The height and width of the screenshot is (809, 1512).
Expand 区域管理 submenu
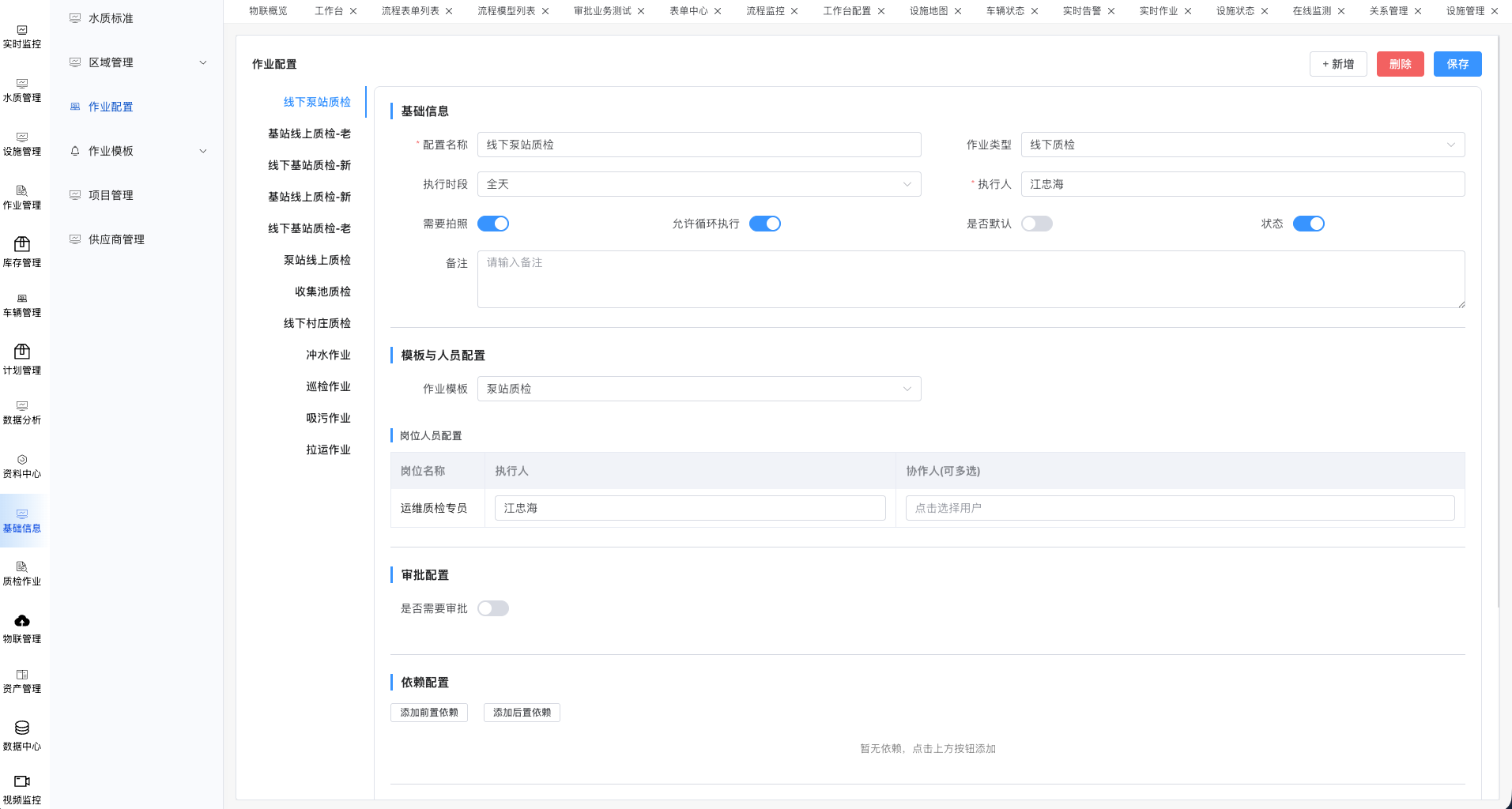[x=138, y=62]
